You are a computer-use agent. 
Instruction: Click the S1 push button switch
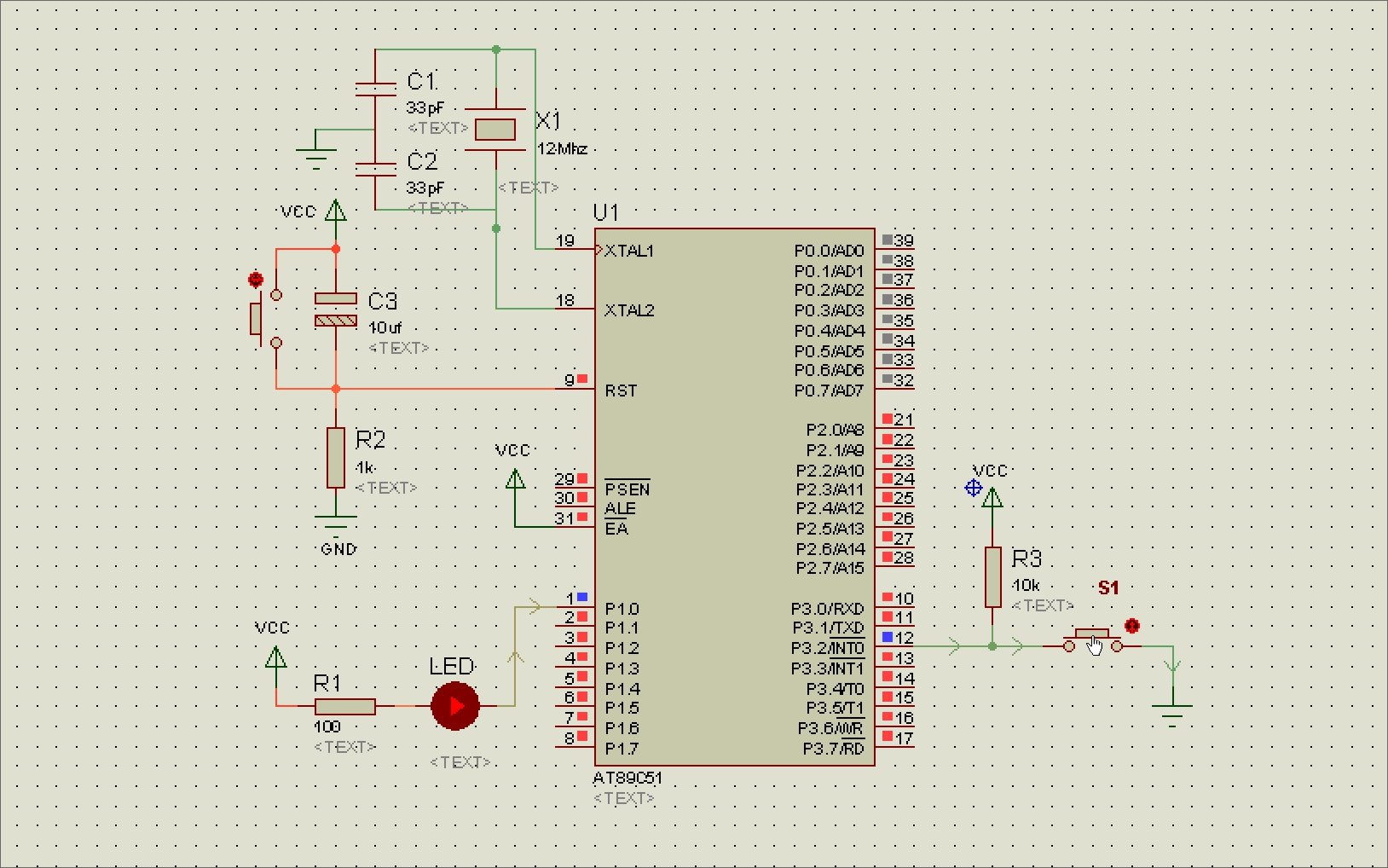point(1092,639)
